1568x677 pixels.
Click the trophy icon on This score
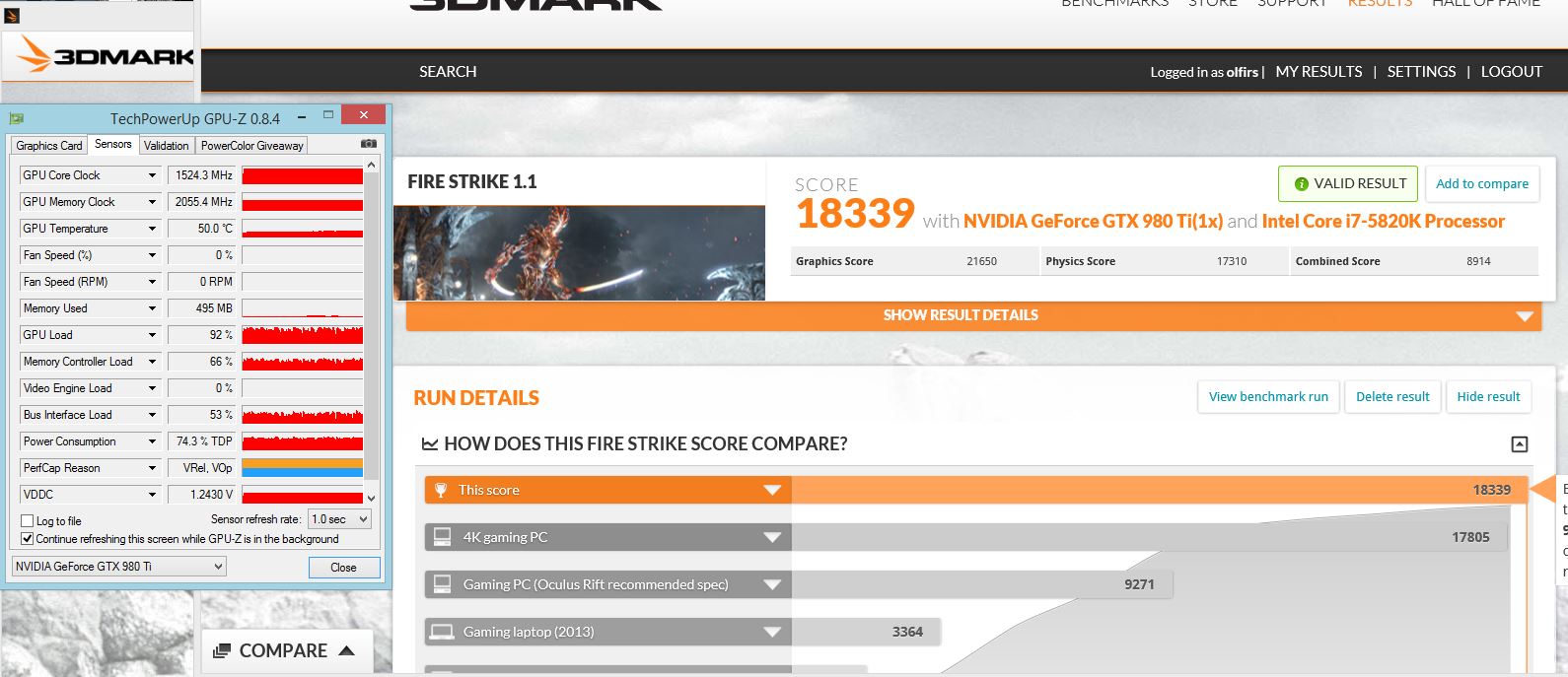click(x=441, y=490)
